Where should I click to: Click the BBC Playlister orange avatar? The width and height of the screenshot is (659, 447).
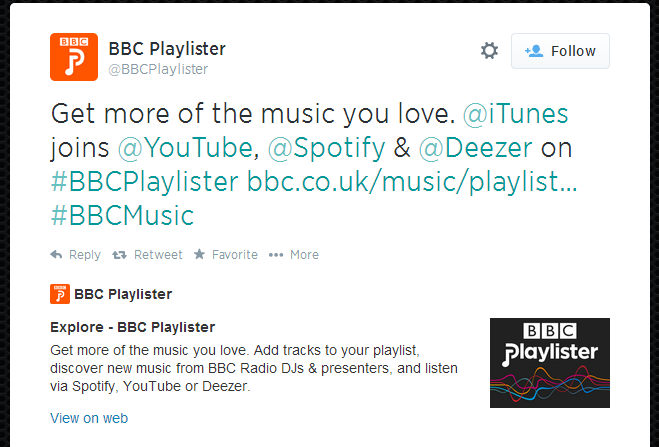[74, 57]
